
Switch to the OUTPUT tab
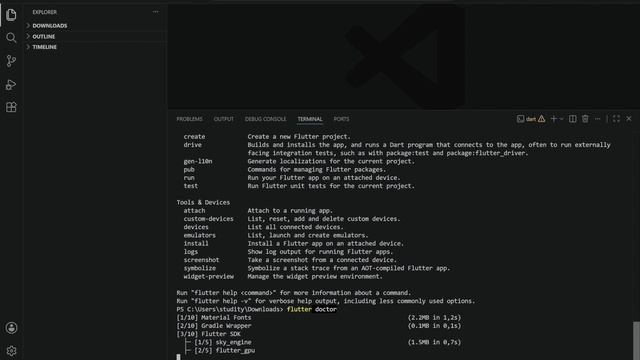coord(224,119)
